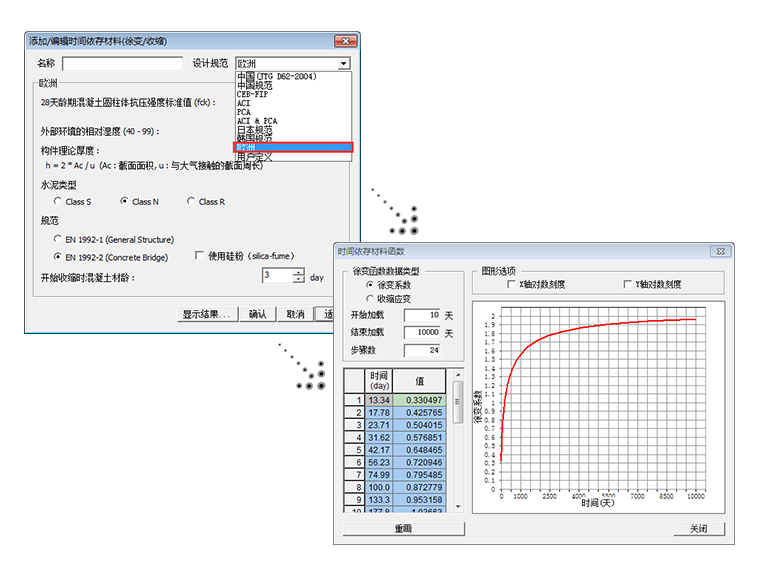Click table cell 133.3

[x=379, y=500]
